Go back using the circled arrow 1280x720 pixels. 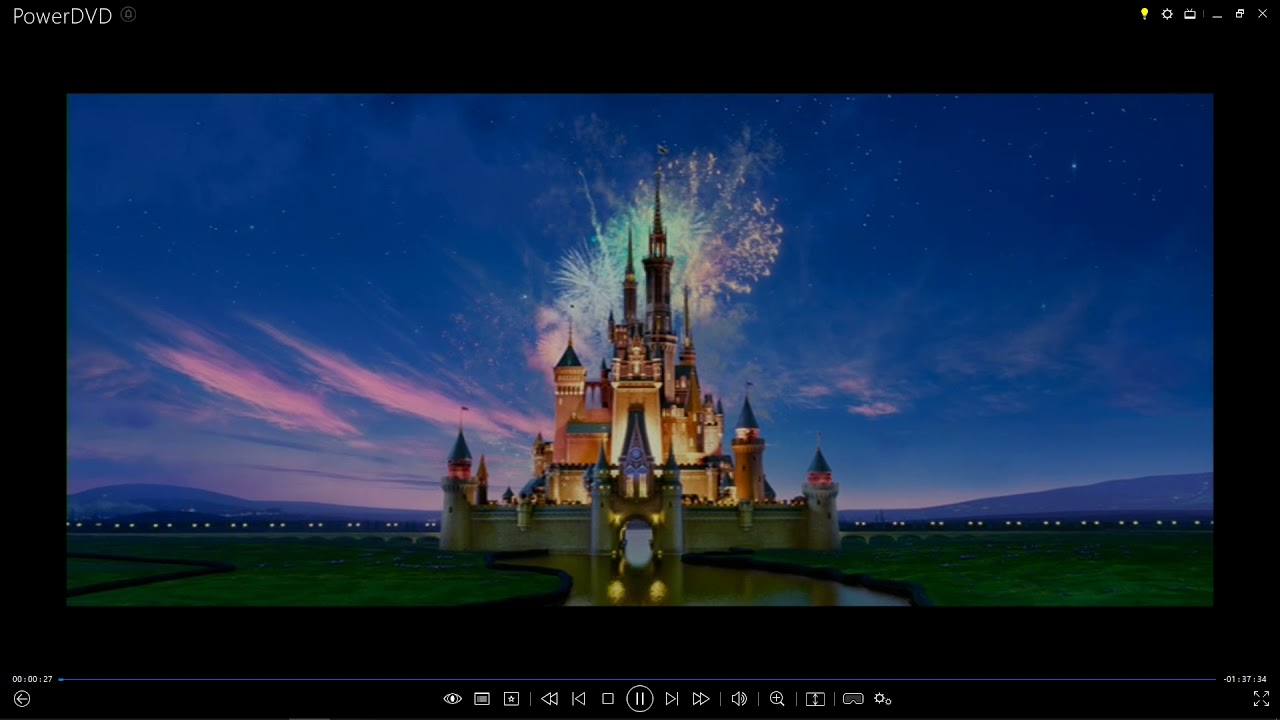(22, 699)
